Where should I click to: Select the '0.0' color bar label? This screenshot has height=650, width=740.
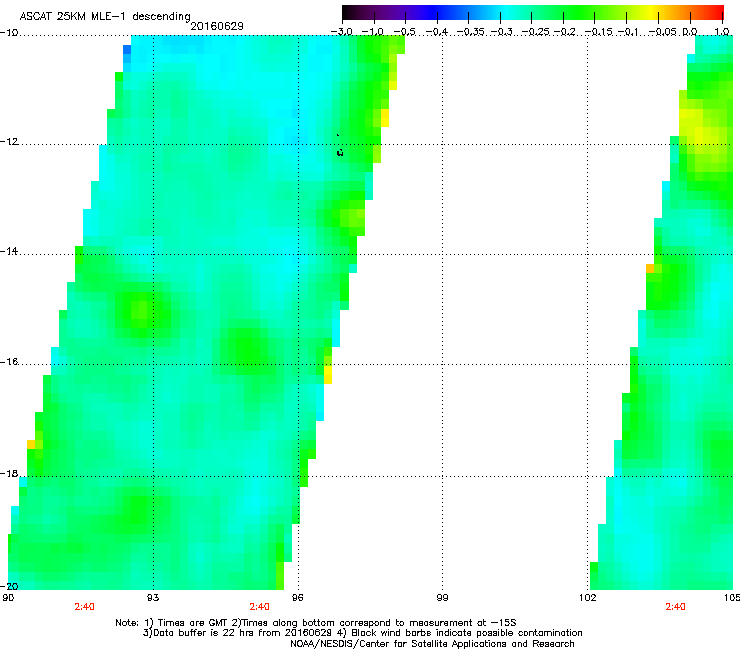(690, 32)
